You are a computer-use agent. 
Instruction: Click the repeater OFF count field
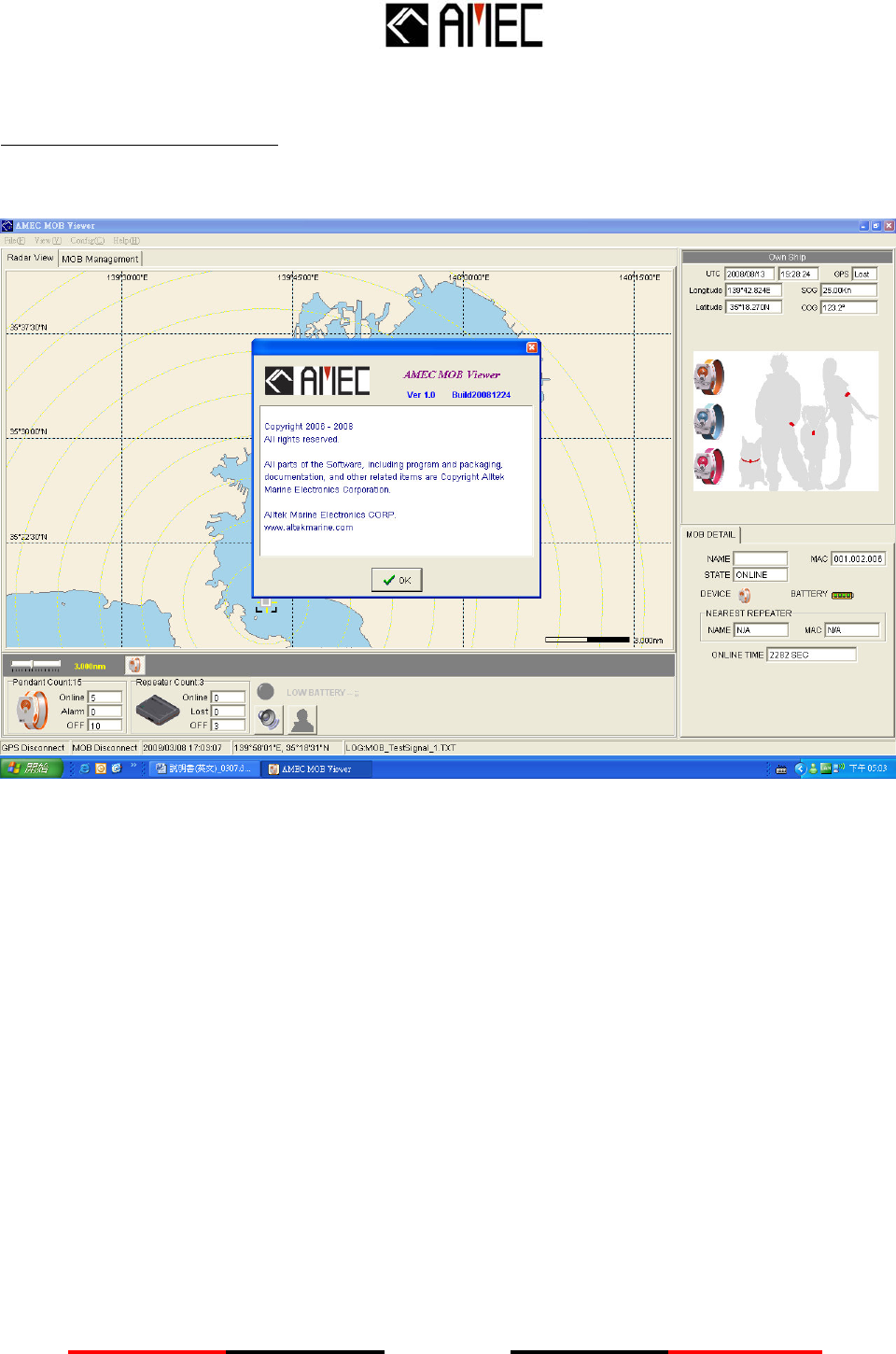[229, 726]
